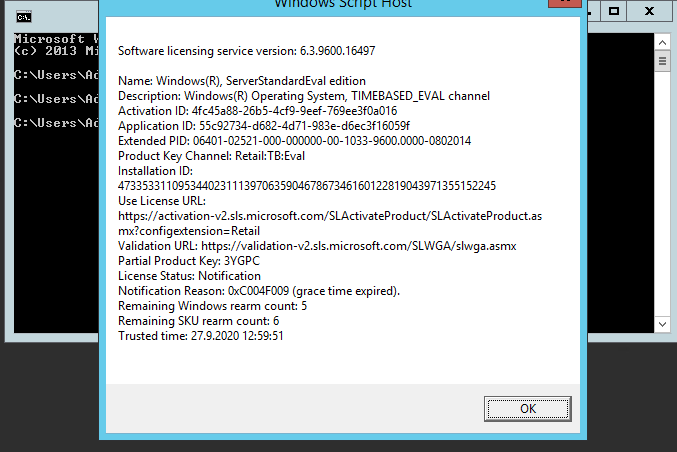Image resolution: width=677 pixels, height=452 pixels.
Task: Click the activation-v2.sls.microsoft.com license URL text
Action: (x=330, y=215)
